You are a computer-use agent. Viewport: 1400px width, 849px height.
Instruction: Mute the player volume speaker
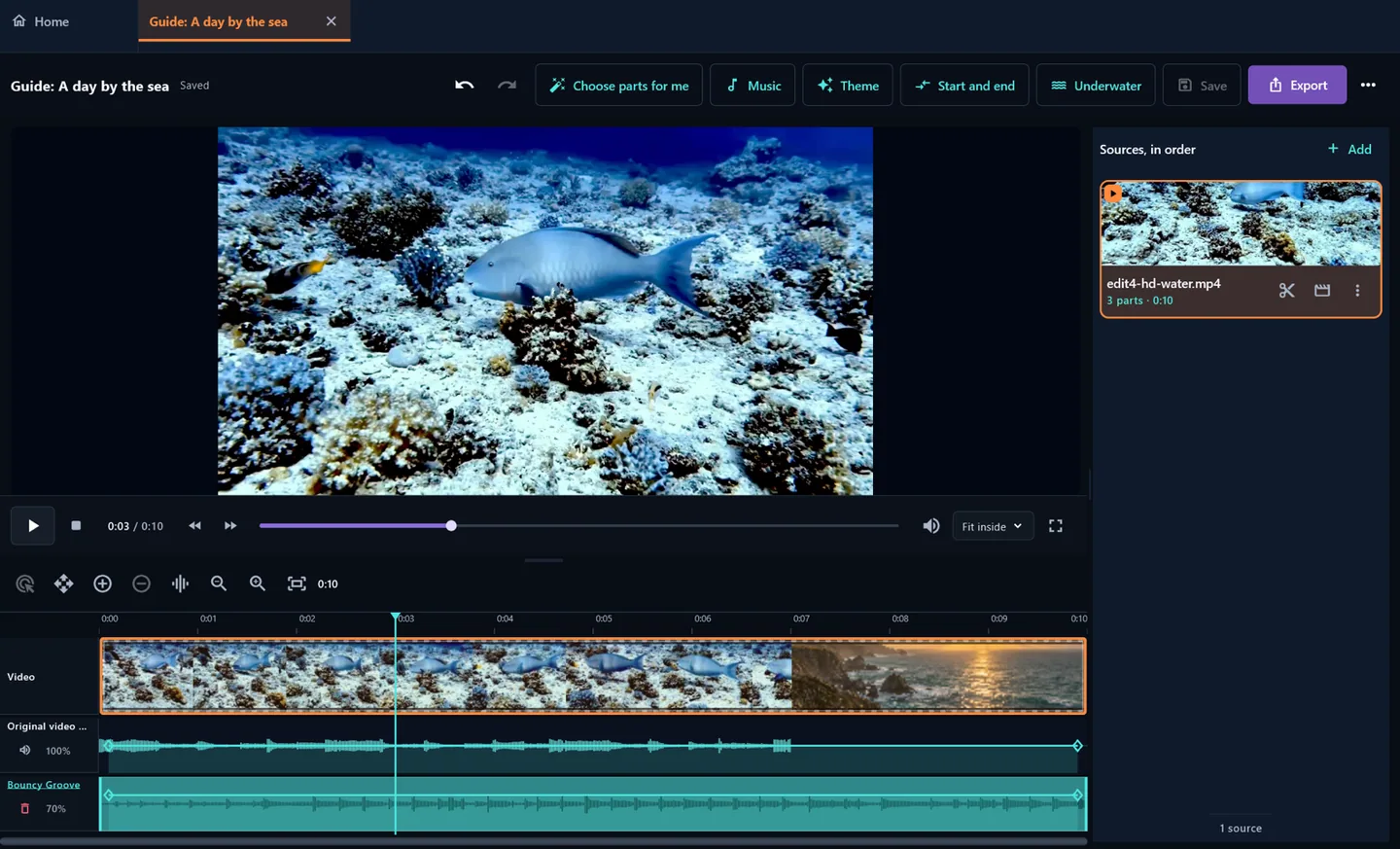(x=931, y=526)
